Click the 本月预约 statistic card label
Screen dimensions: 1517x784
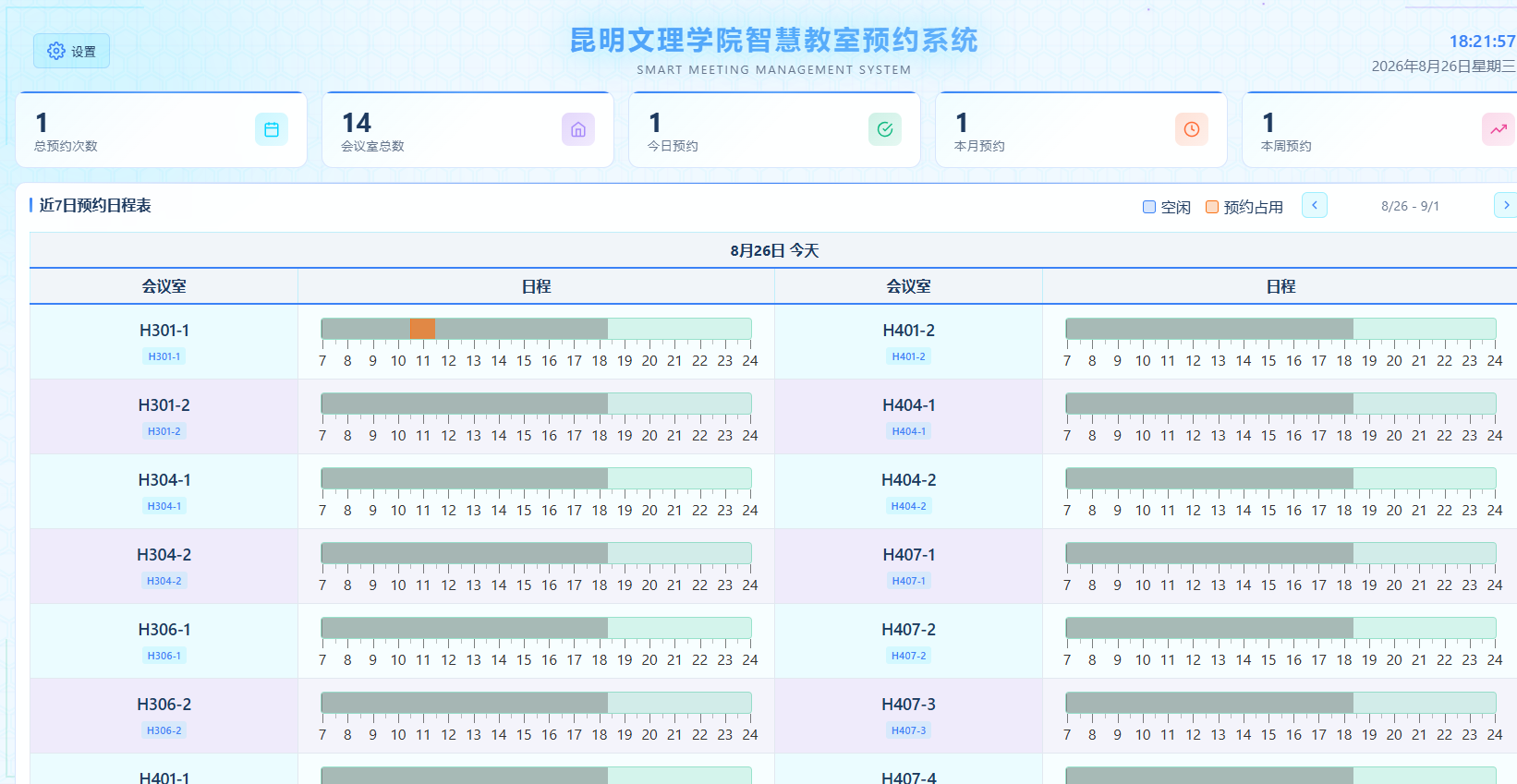(x=979, y=146)
